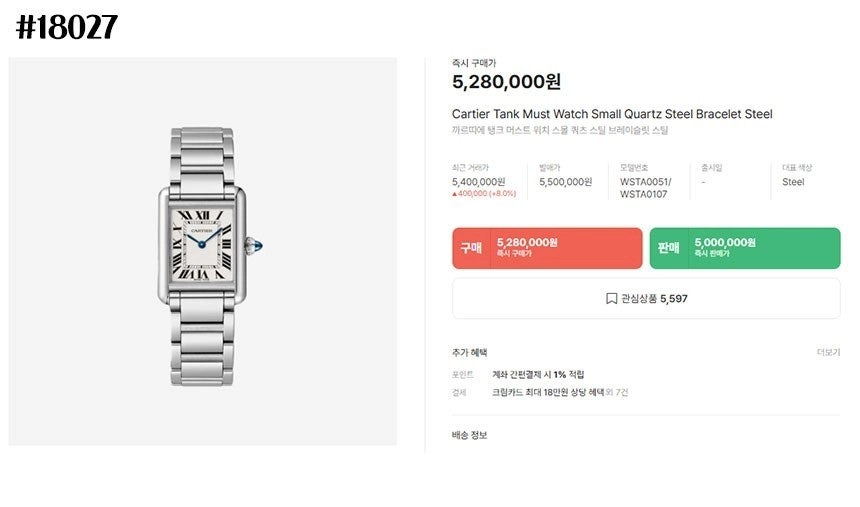Click the Steel representative color value
The image size is (860, 507).
pyautogui.click(x=793, y=182)
